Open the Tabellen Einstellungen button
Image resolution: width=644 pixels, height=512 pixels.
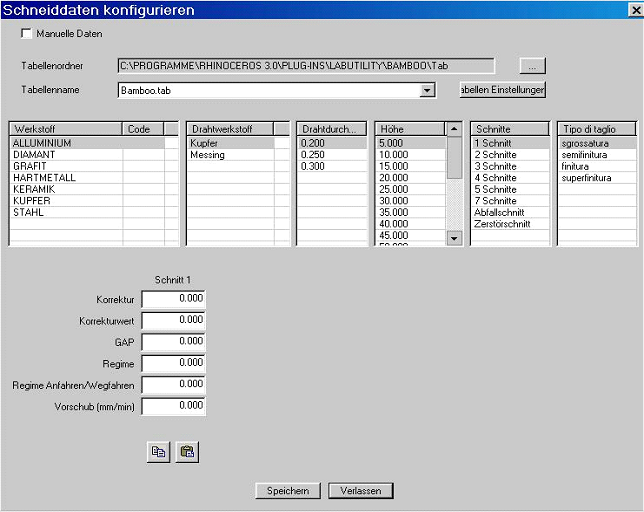click(x=502, y=90)
